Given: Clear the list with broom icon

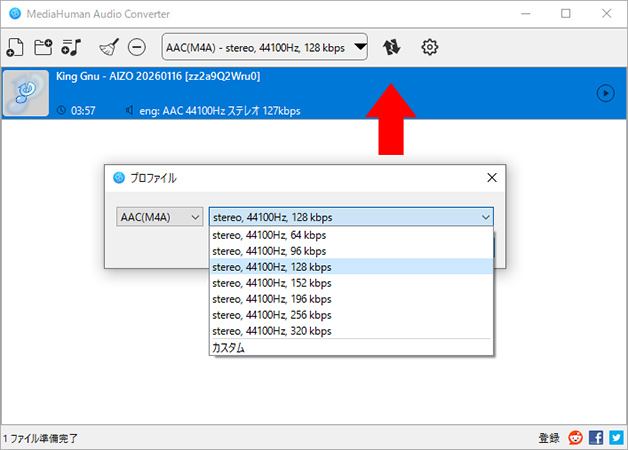Looking at the screenshot, I should [x=109, y=47].
